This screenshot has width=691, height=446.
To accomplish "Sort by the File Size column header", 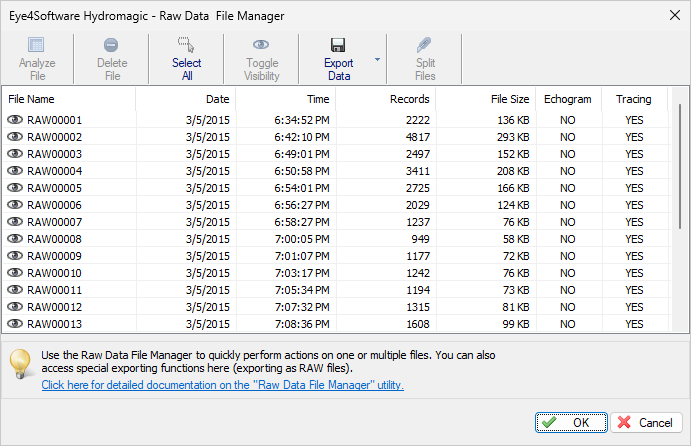I will click(x=486, y=99).
